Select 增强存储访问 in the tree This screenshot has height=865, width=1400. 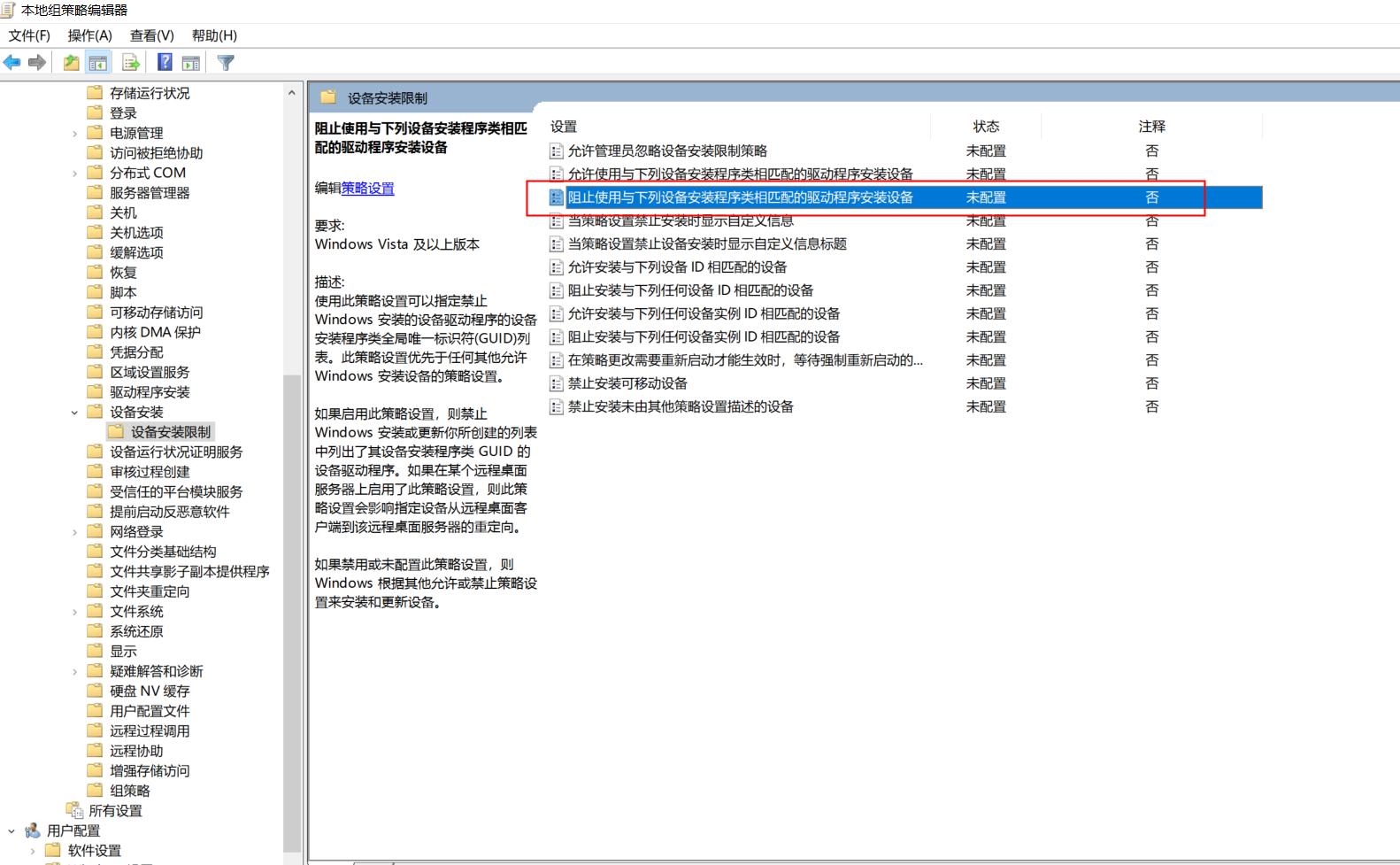[150, 770]
